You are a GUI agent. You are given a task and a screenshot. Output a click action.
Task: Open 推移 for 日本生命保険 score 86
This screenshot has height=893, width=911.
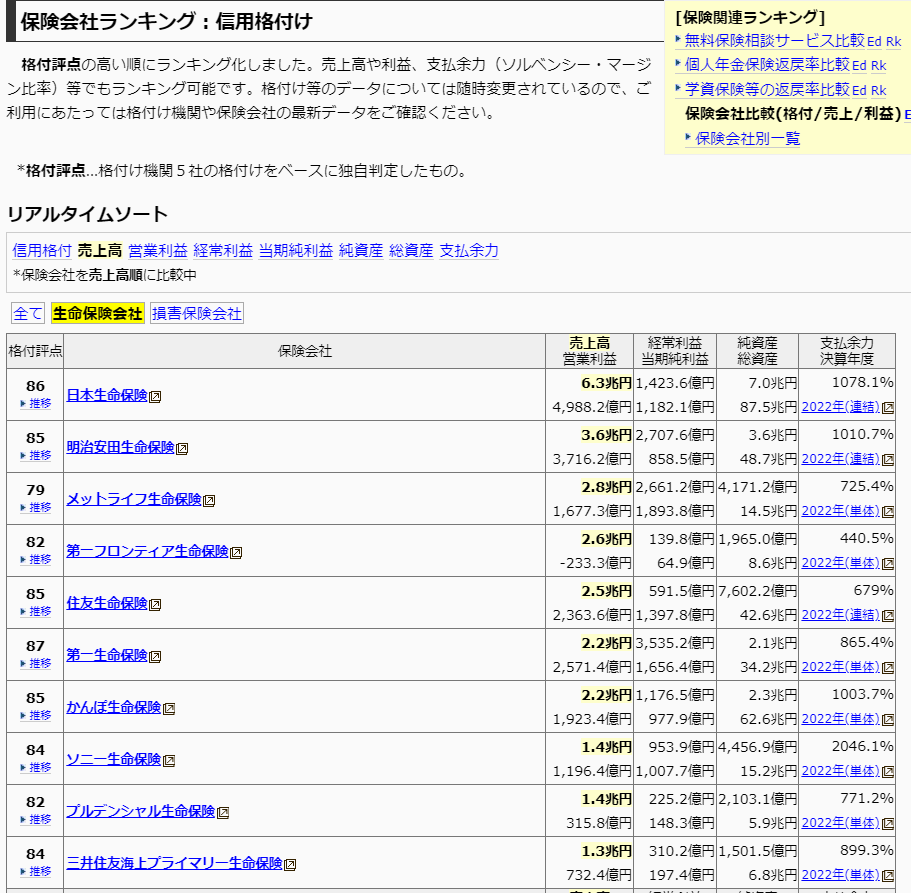click(x=35, y=403)
